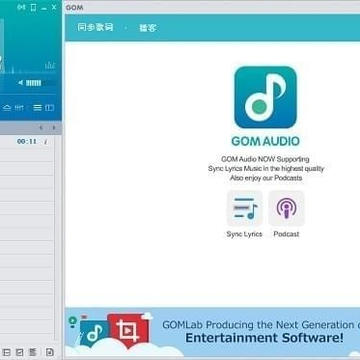Click the GOM Audio music note logo
Screen dimensions: 360x360
[265, 97]
